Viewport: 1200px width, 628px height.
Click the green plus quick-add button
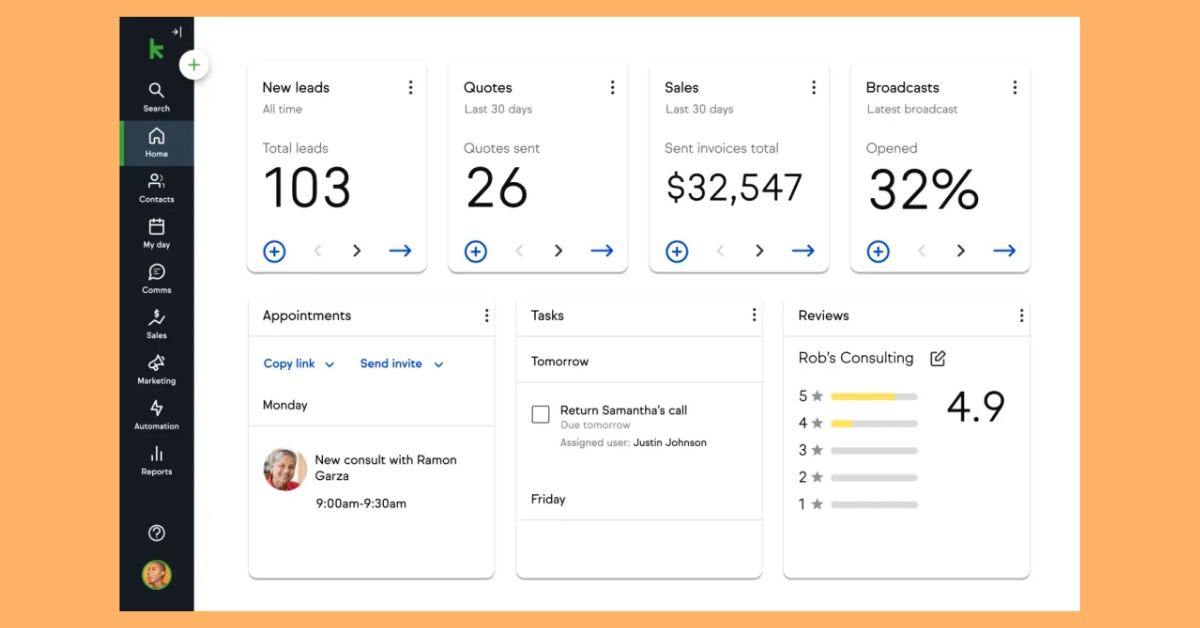click(x=194, y=65)
